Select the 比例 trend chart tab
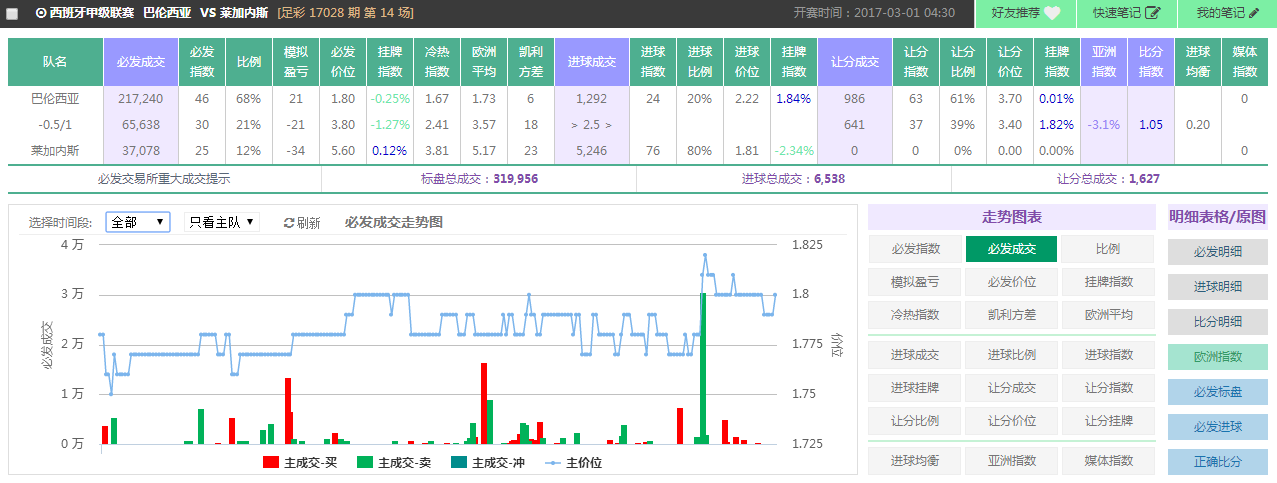The width and height of the screenshot is (1277, 483). (x=1107, y=249)
